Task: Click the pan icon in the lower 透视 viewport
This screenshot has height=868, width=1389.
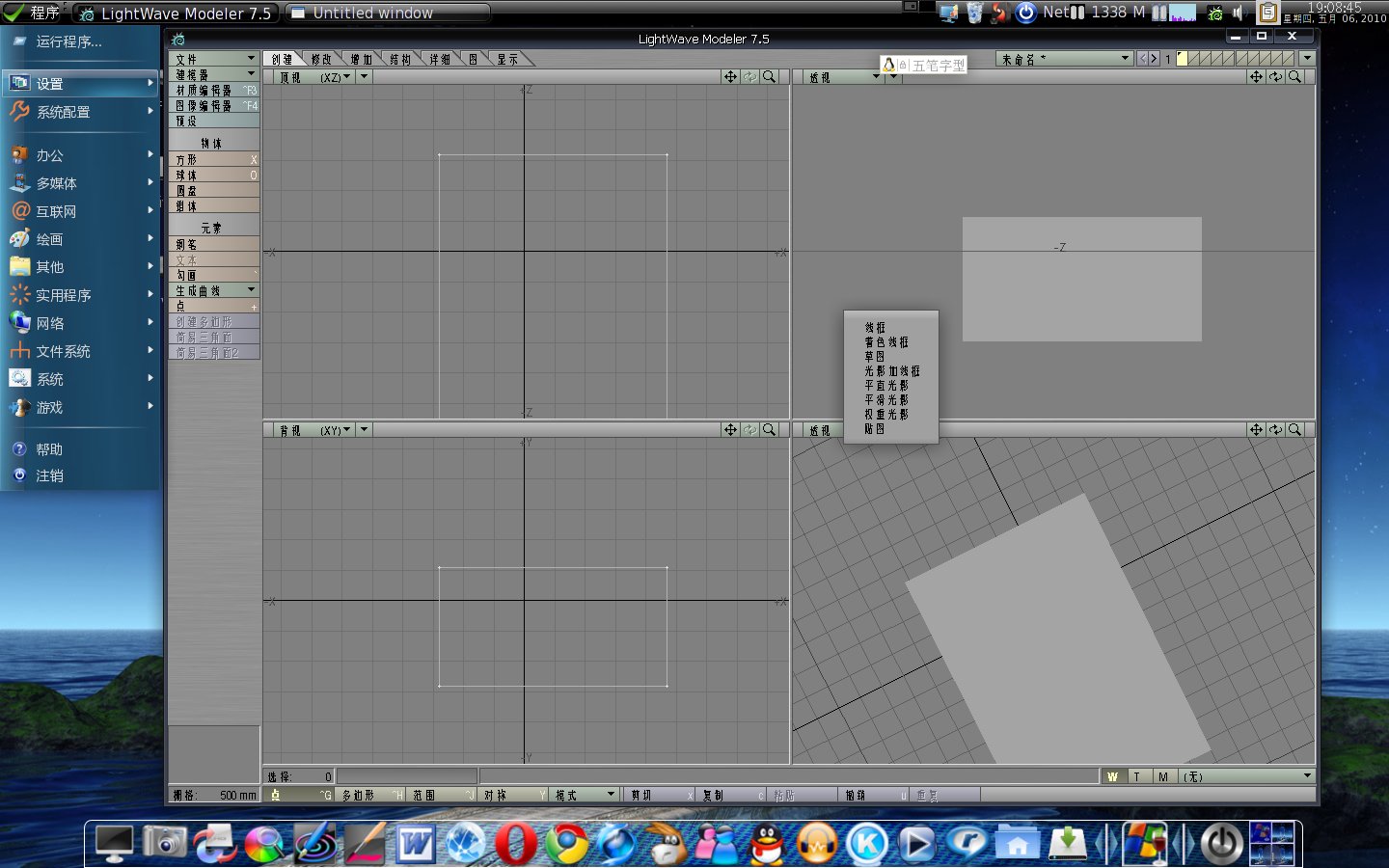Action: pos(1256,429)
